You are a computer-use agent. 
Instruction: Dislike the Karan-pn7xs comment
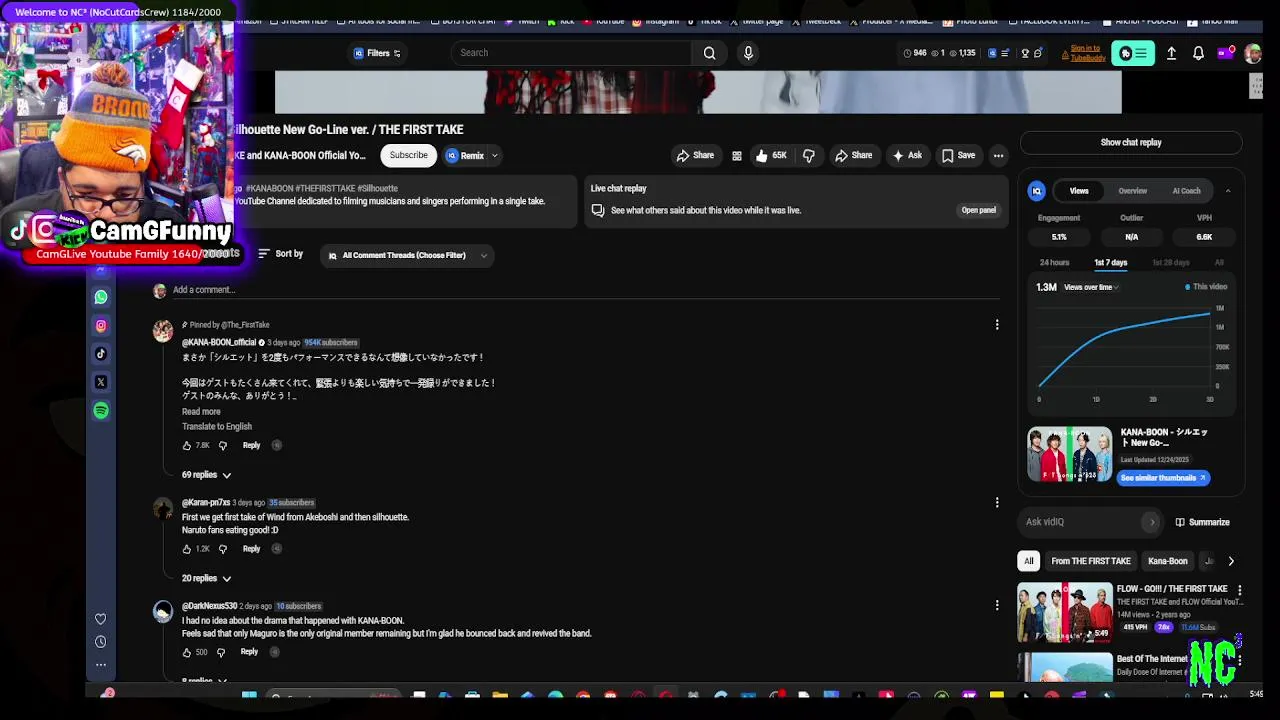point(223,549)
